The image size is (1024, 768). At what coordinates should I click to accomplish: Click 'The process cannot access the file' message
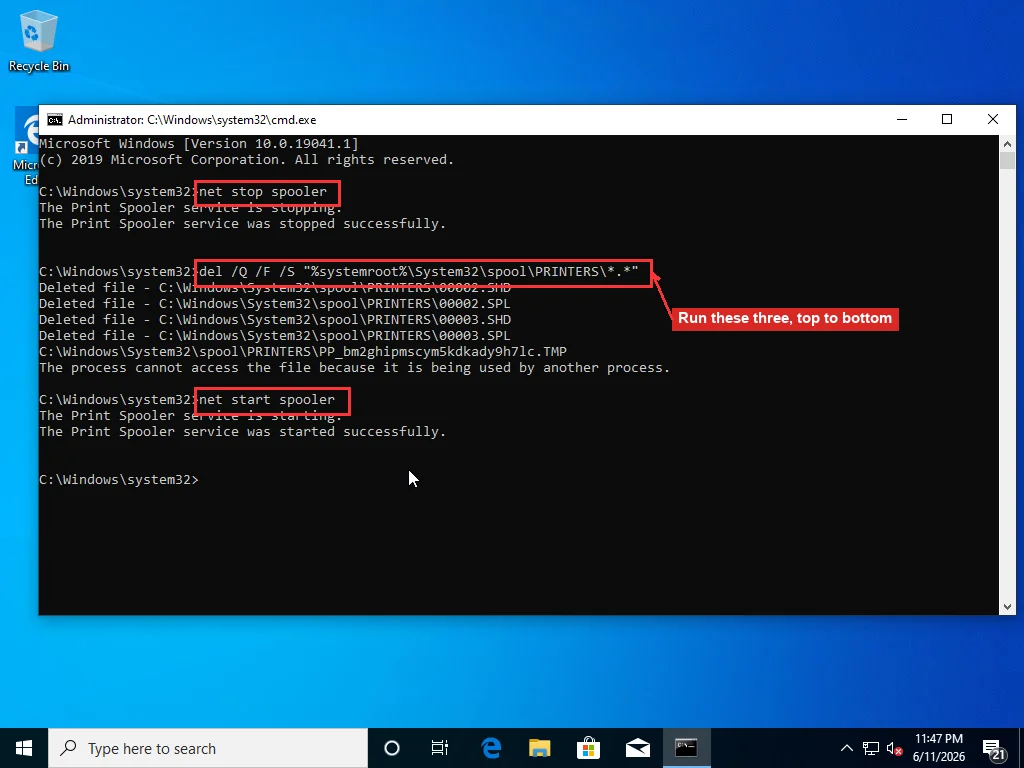[355, 367]
